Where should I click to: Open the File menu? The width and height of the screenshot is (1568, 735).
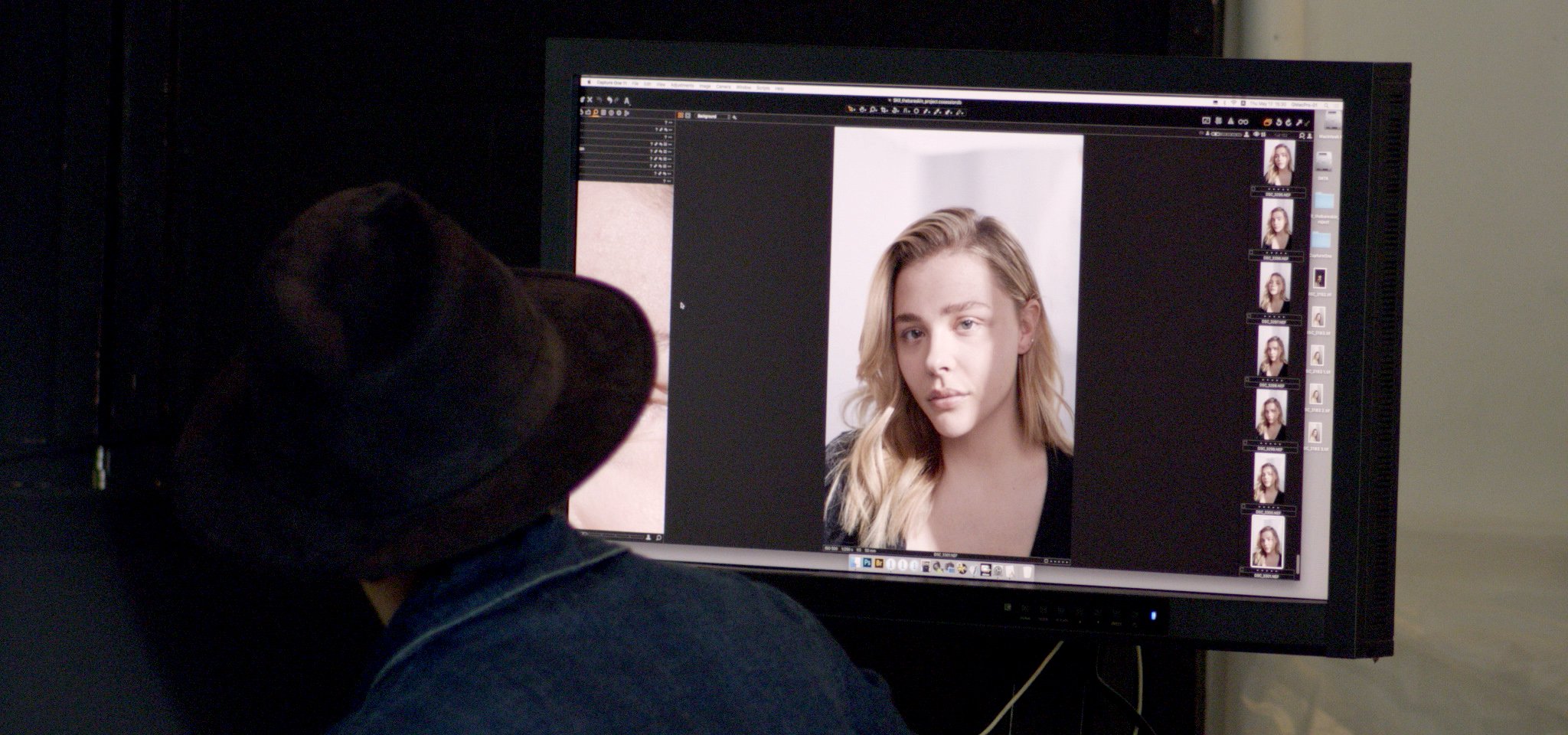(x=635, y=83)
